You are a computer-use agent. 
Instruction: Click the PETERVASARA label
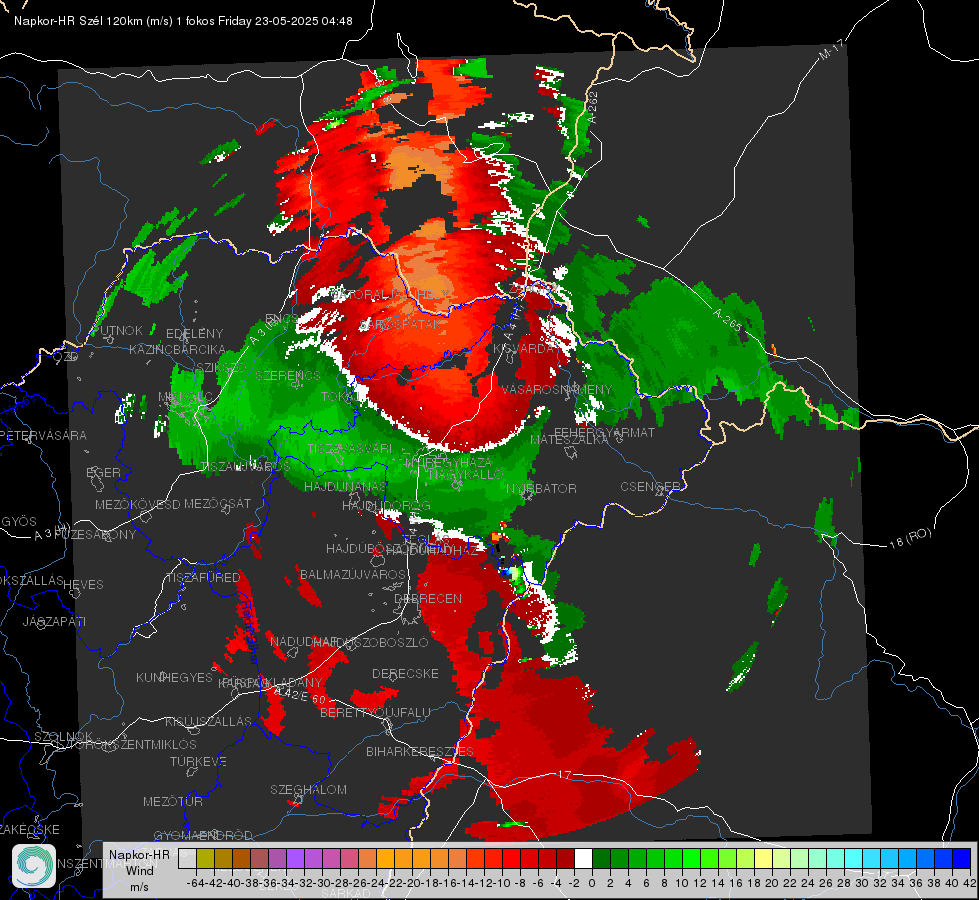(x=43, y=435)
